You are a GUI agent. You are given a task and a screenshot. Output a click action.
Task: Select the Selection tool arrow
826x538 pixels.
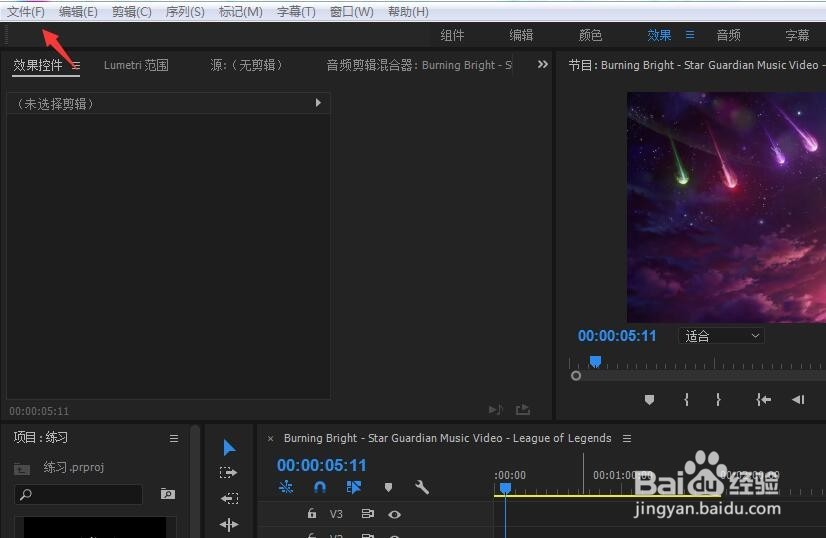229,447
